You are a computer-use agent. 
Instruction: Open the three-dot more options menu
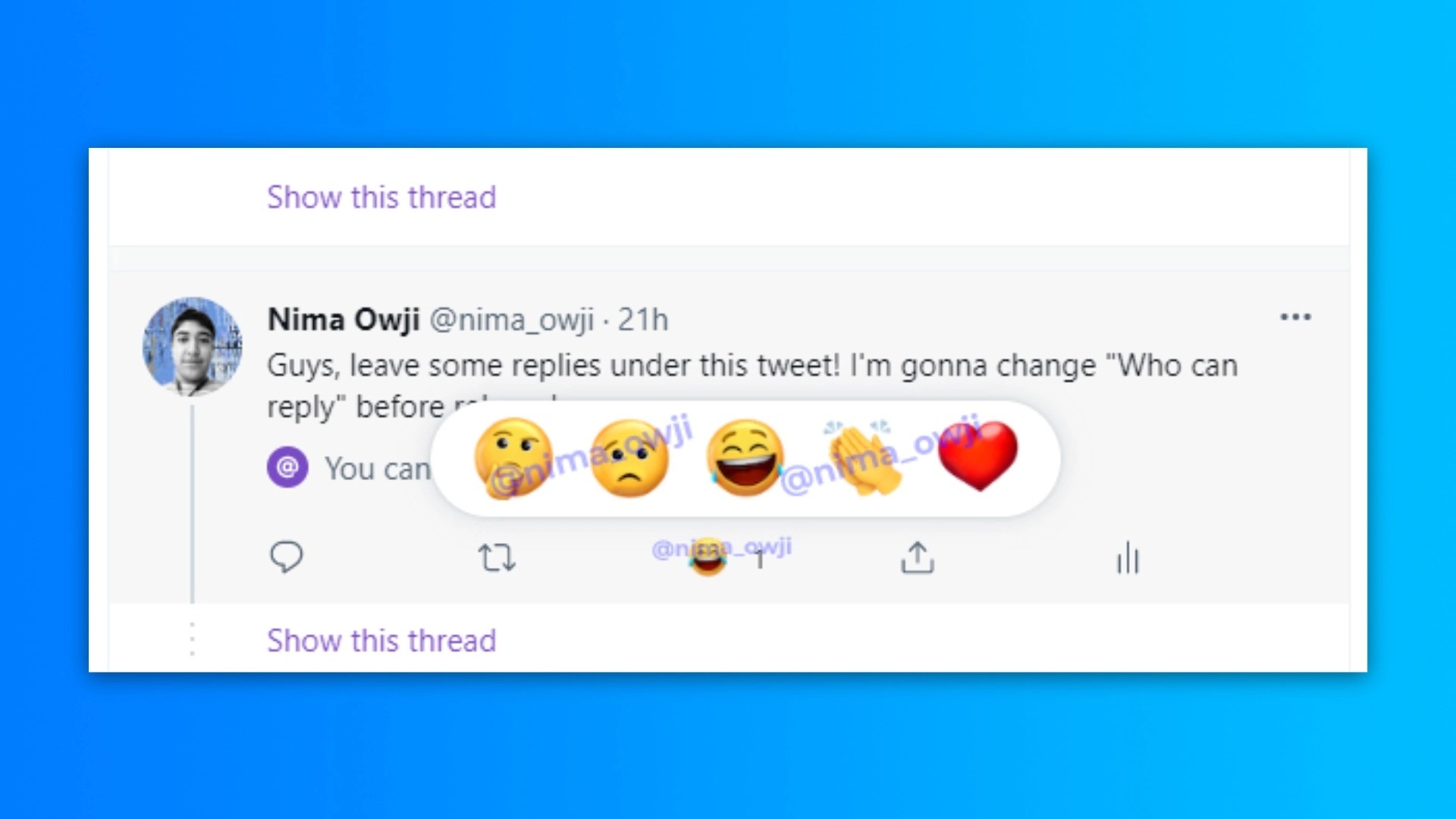point(1295,317)
